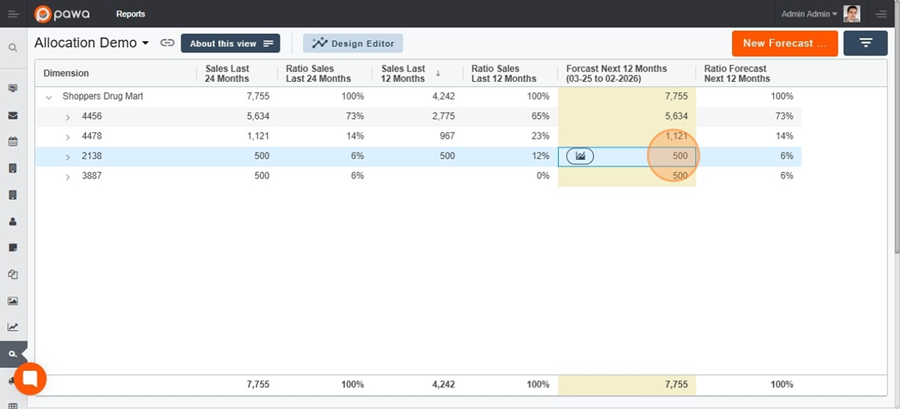This screenshot has height=409, width=900.
Task: Expand row 3887
Action: [x=68, y=177]
